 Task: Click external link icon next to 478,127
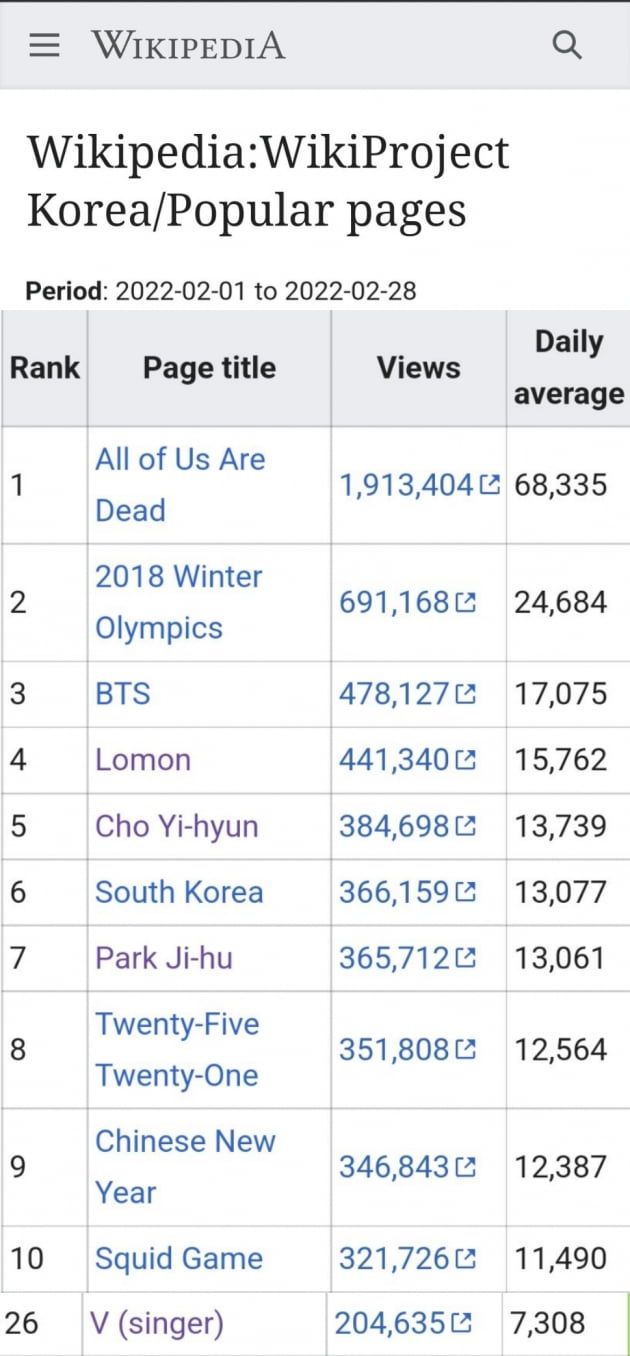(465, 694)
